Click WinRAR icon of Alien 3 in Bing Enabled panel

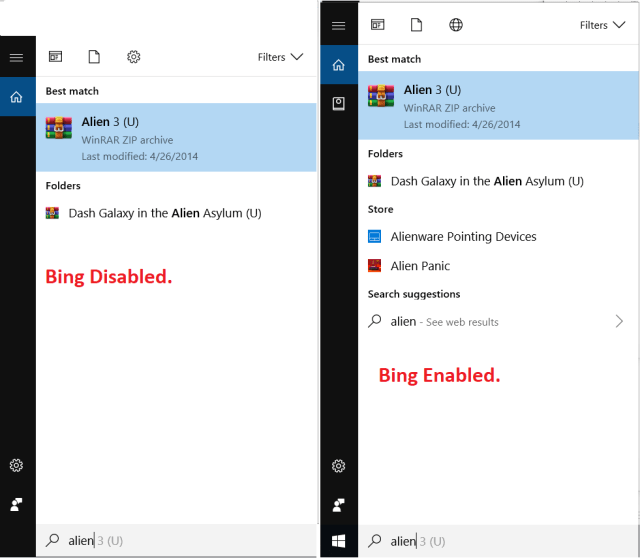pos(381,96)
